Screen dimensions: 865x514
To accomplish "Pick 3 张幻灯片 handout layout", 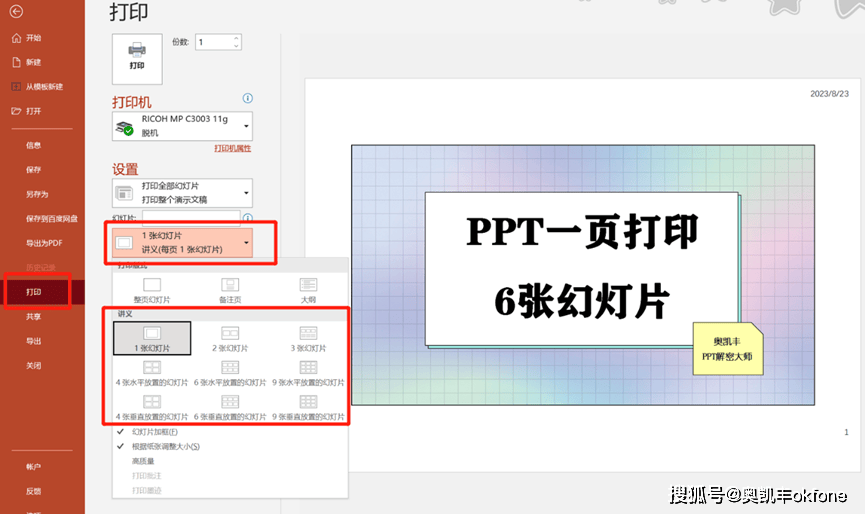I will point(308,338).
